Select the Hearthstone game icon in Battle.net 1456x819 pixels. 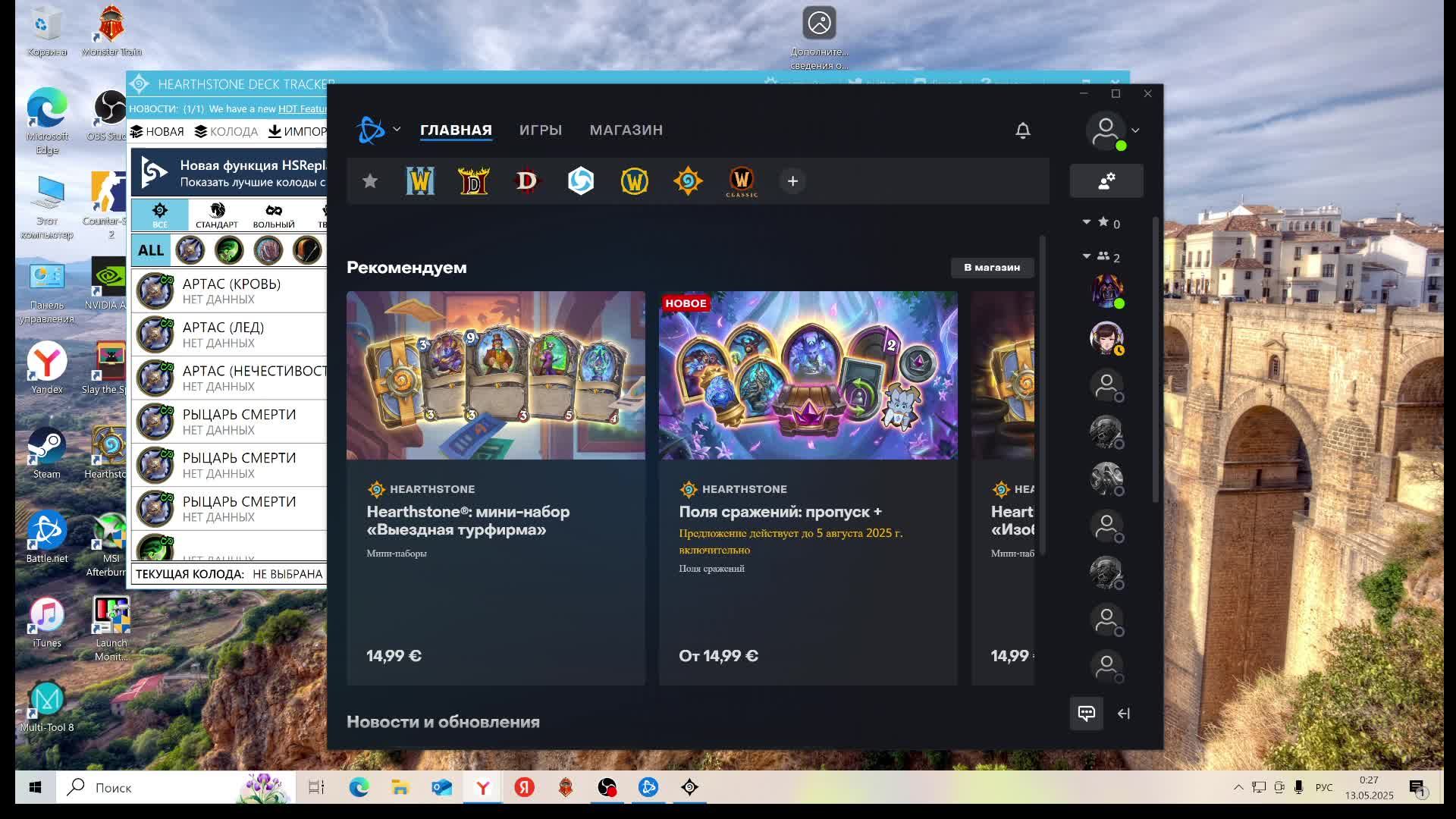tap(688, 181)
